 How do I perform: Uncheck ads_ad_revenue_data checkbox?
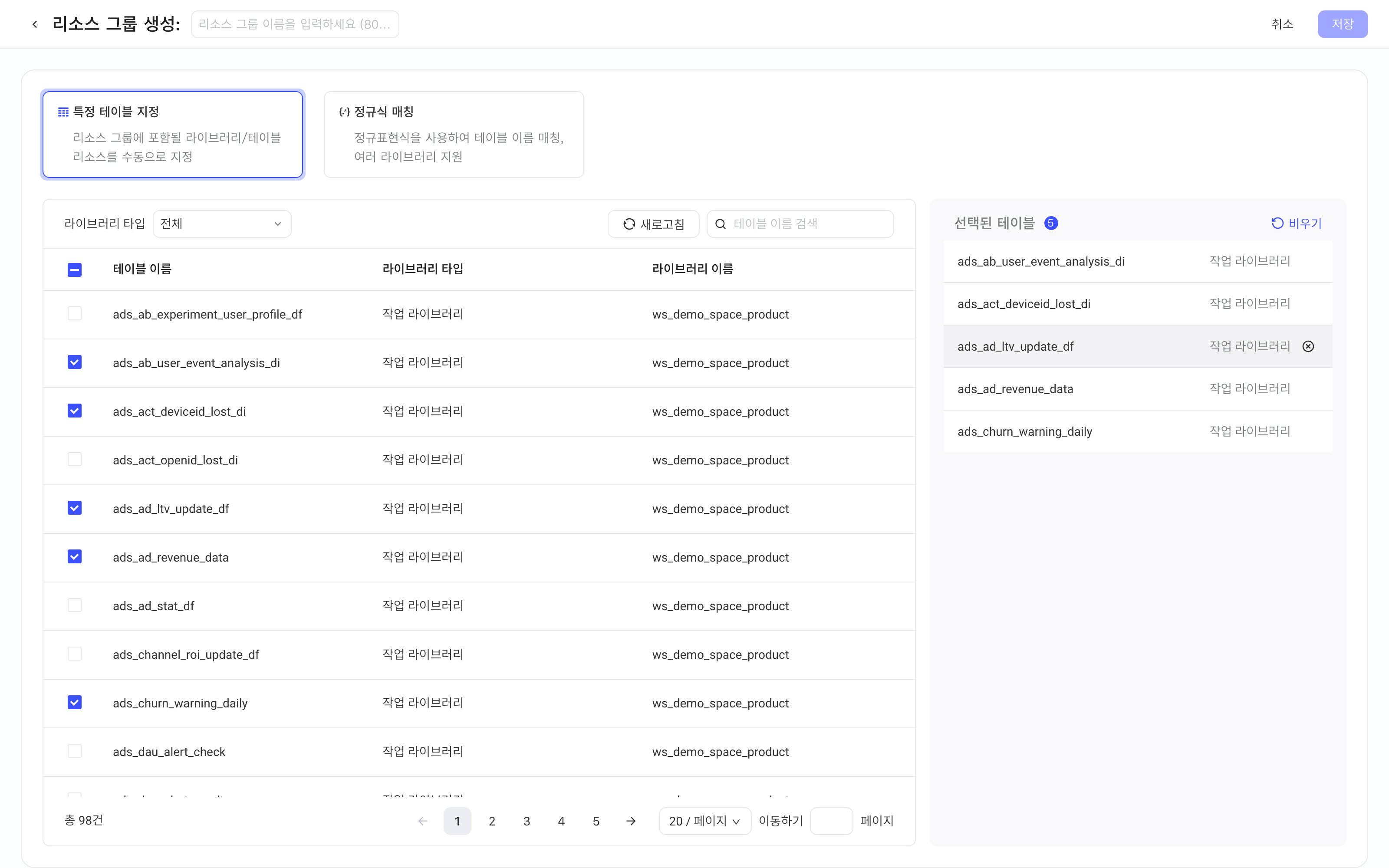(x=75, y=557)
